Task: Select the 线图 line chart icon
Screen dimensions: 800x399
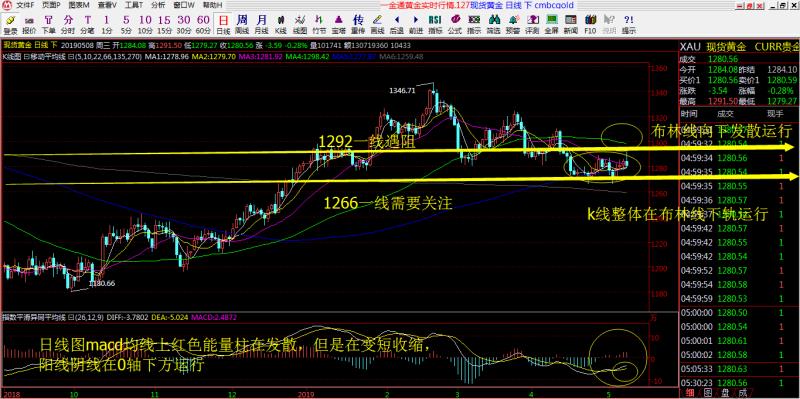Action: pyautogui.click(x=301, y=24)
